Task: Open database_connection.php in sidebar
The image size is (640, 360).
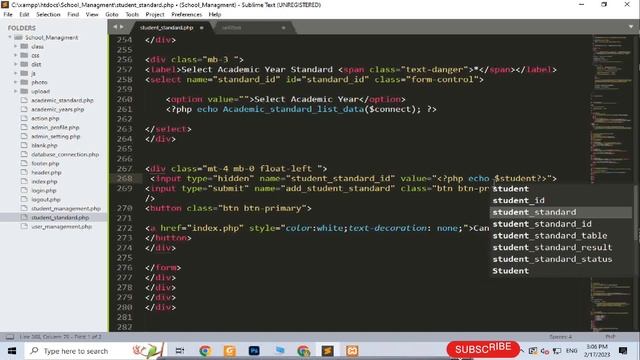Action: click(x=65, y=154)
